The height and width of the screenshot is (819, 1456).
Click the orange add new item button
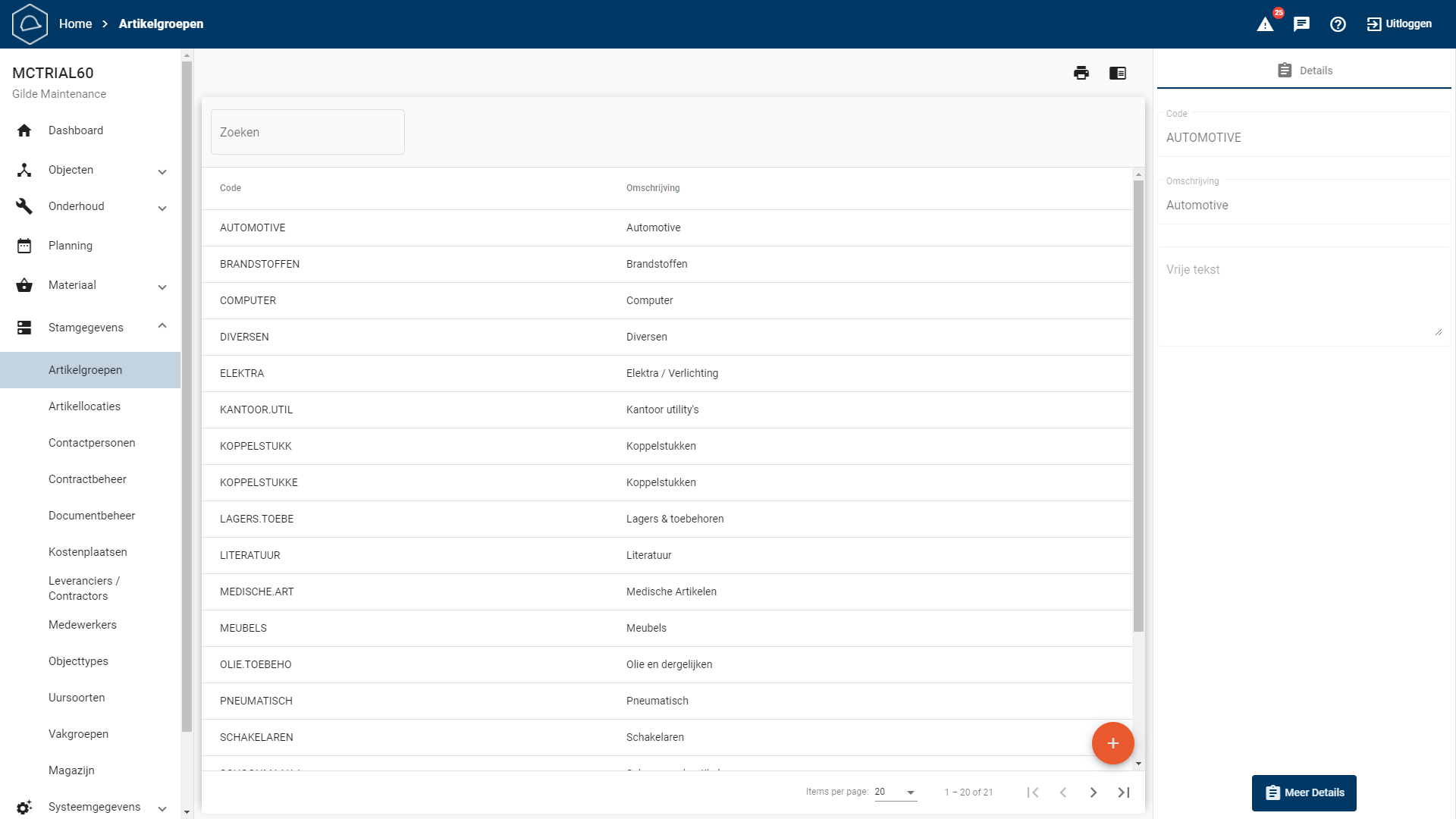coord(1112,743)
